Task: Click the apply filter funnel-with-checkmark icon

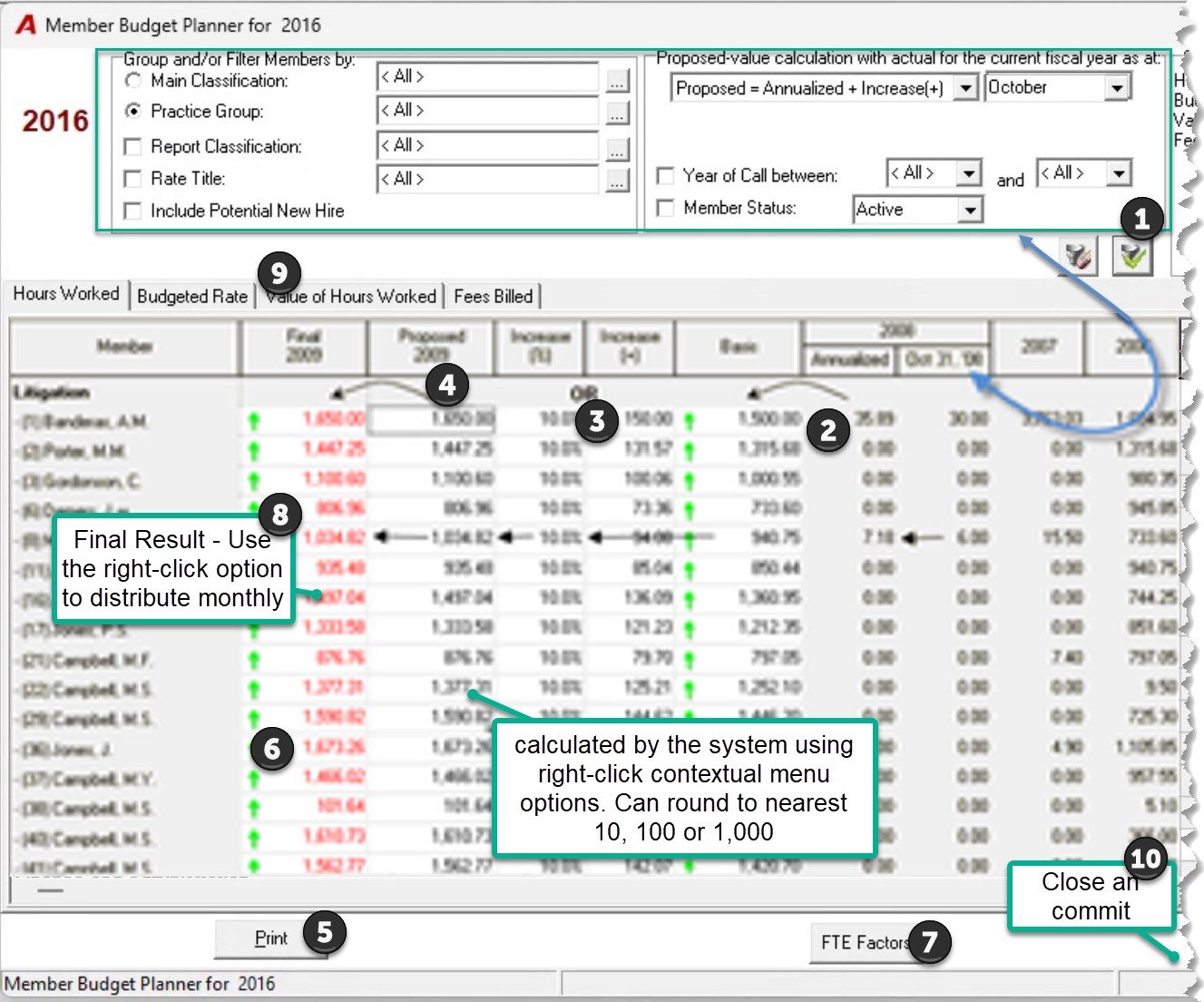Action: tap(1132, 256)
